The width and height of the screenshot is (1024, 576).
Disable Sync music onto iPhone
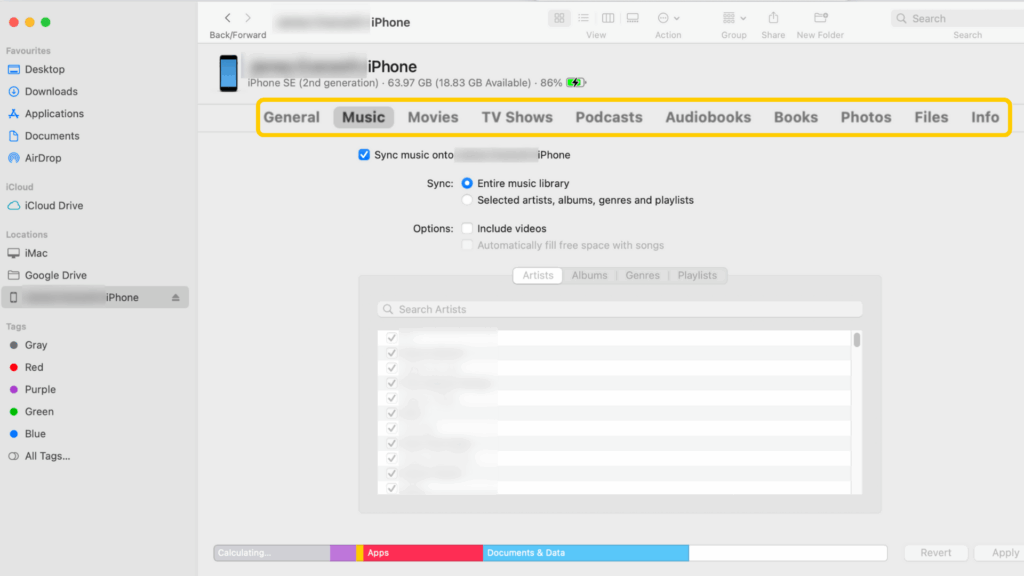(364, 155)
